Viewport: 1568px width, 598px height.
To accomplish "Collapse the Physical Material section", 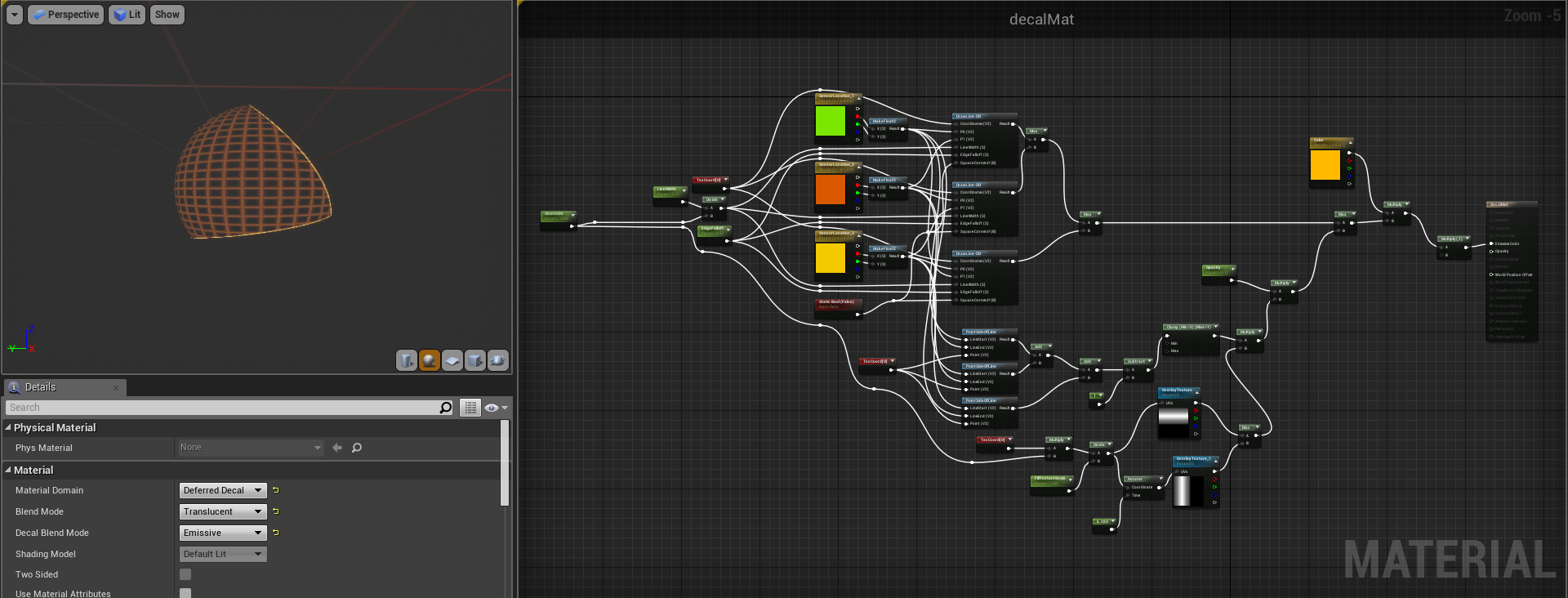I will pos(8,427).
